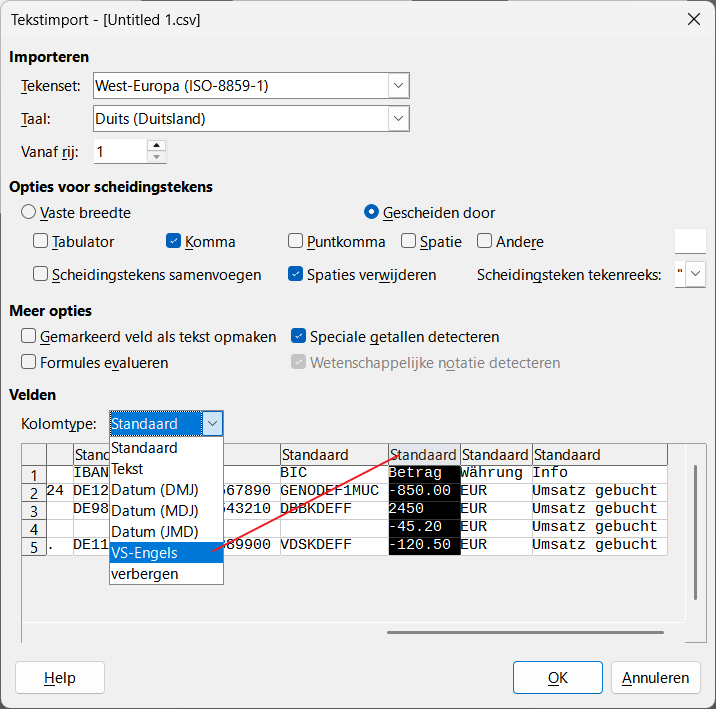Click the Betrag column header cell

tap(424, 472)
